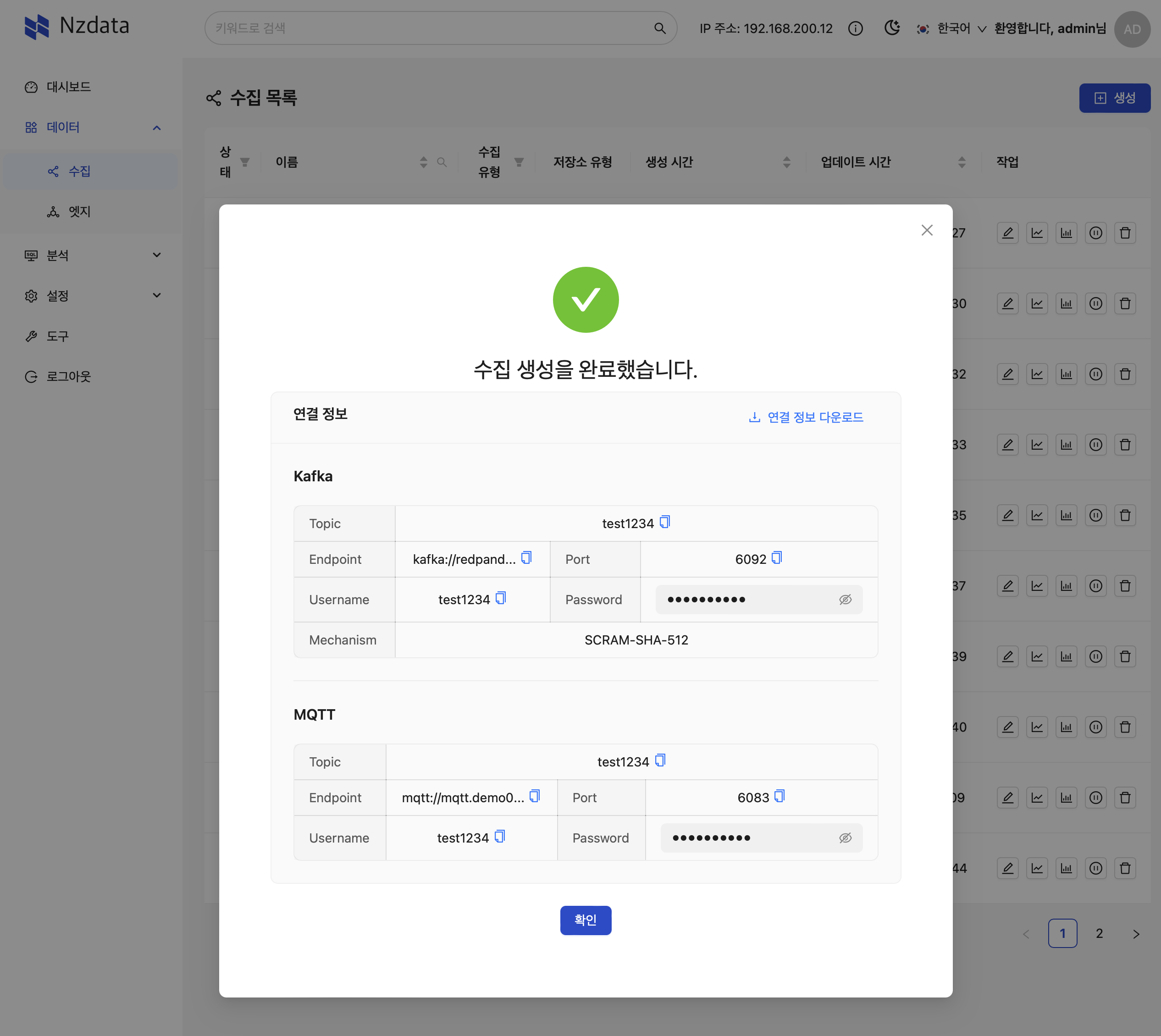Open bar chart for row ending 35
1161x1036 pixels.
(1067, 515)
